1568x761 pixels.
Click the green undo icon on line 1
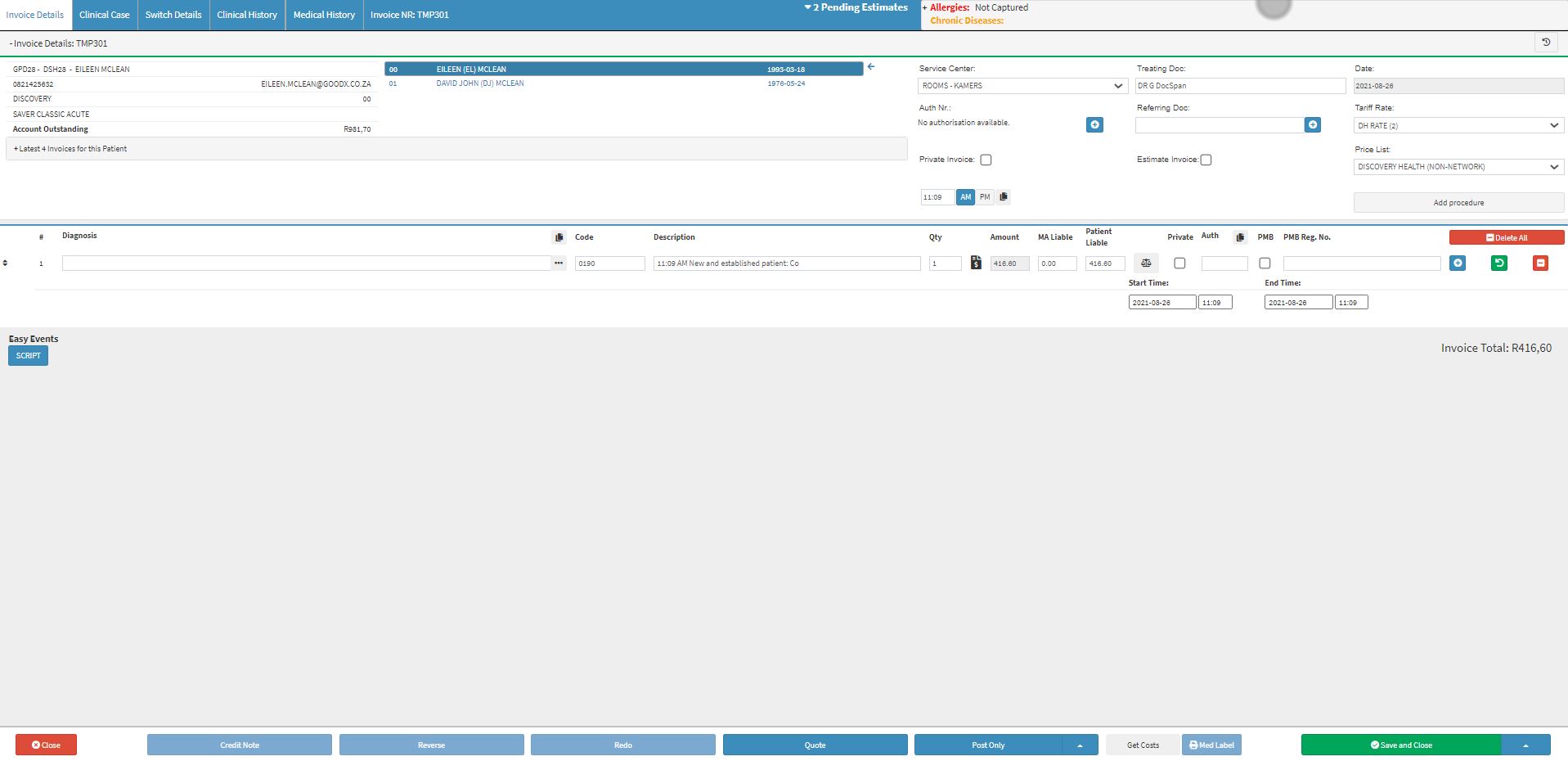pyautogui.click(x=1498, y=263)
